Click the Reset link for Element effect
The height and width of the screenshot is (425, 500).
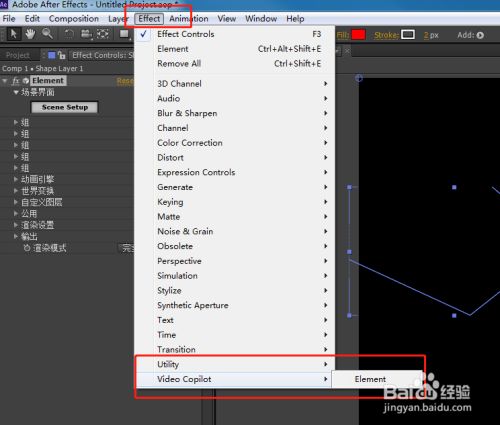point(125,81)
